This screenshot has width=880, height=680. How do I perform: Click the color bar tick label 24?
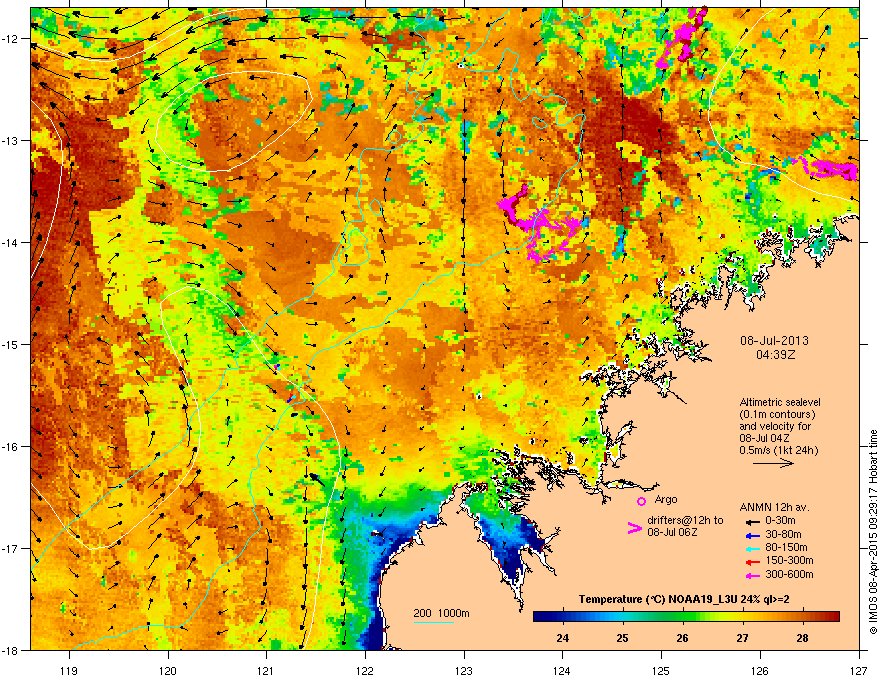(x=562, y=638)
